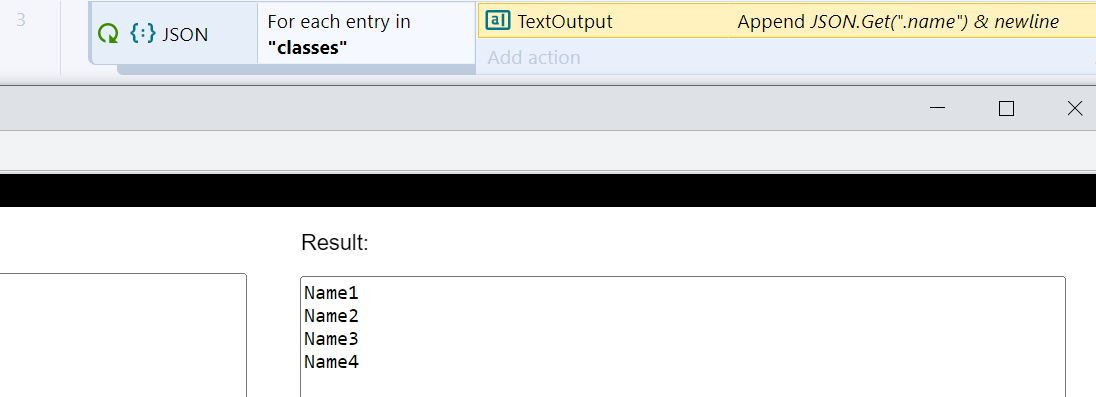Select the Append JSON.Get action text
The width and height of the screenshot is (1096, 397).
(x=898, y=22)
